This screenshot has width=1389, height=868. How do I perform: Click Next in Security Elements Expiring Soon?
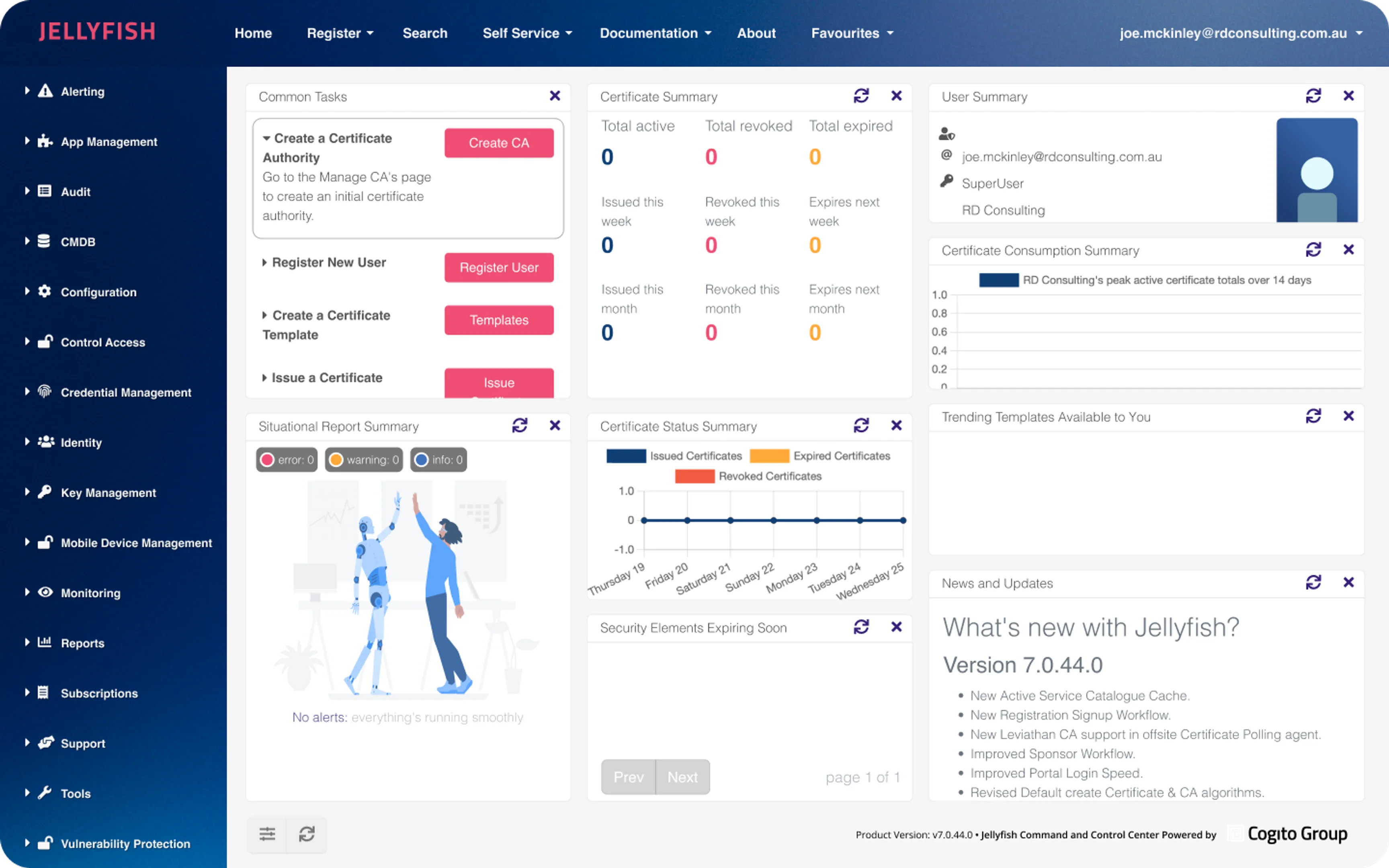click(682, 777)
